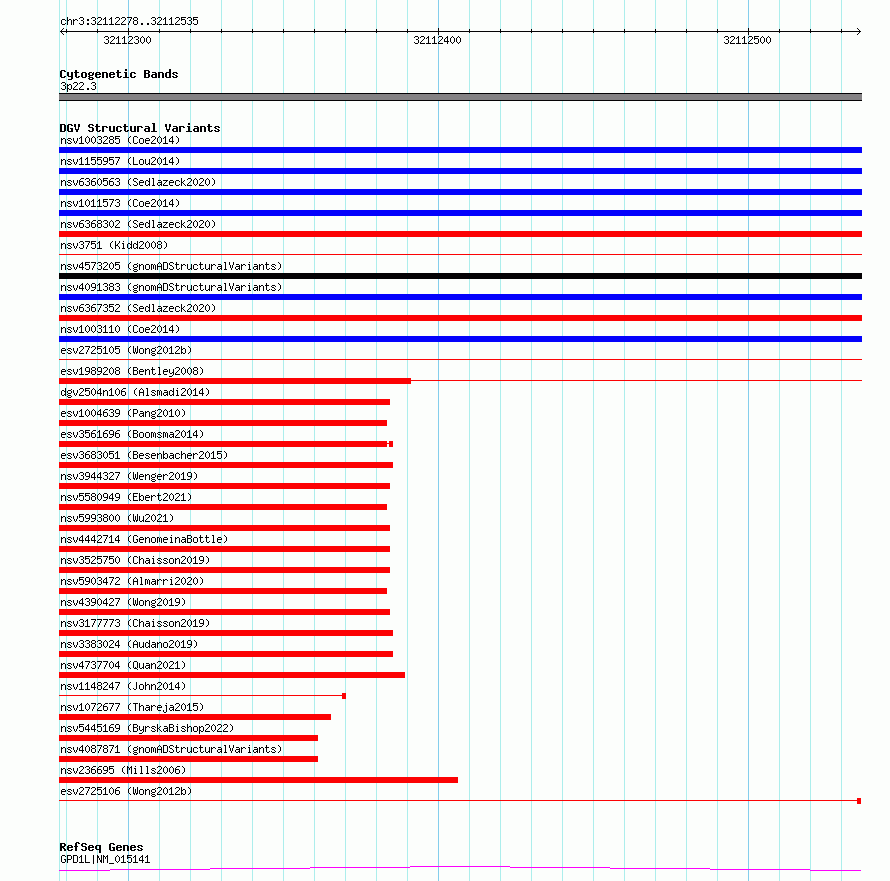Click the red end marker of esv2725106
Viewport: 890px width, 881px height.
pyautogui.click(x=859, y=801)
